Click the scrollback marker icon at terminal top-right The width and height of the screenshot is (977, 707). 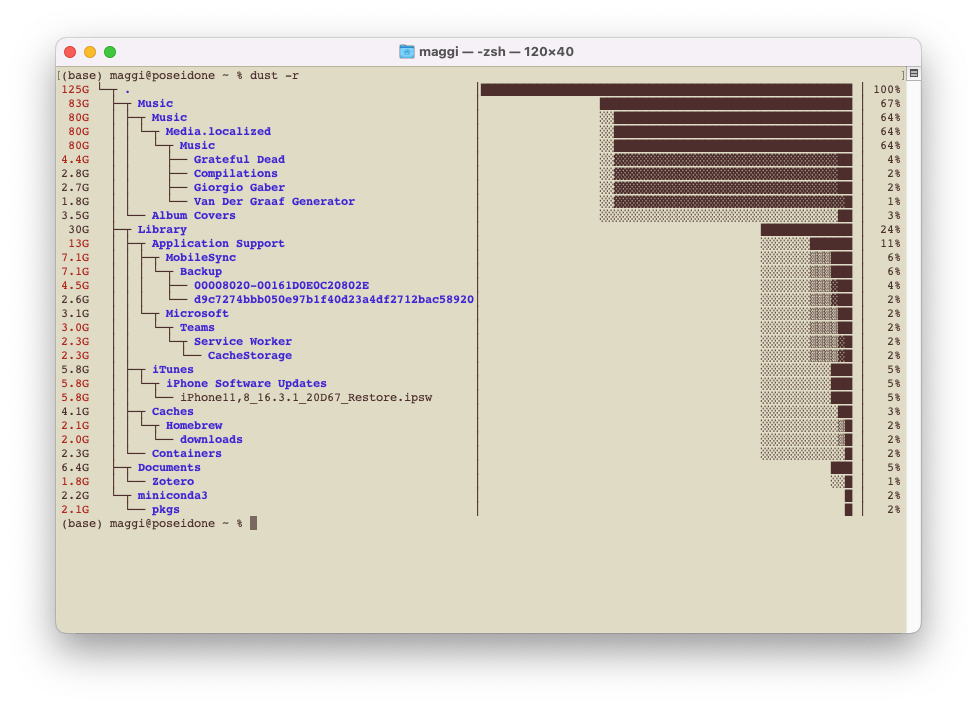click(912, 74)
